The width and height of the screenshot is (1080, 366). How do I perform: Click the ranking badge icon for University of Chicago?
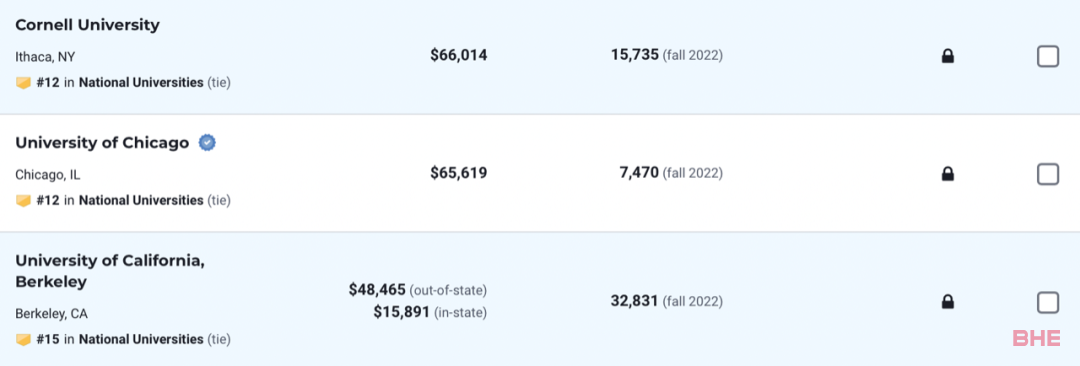23,201
